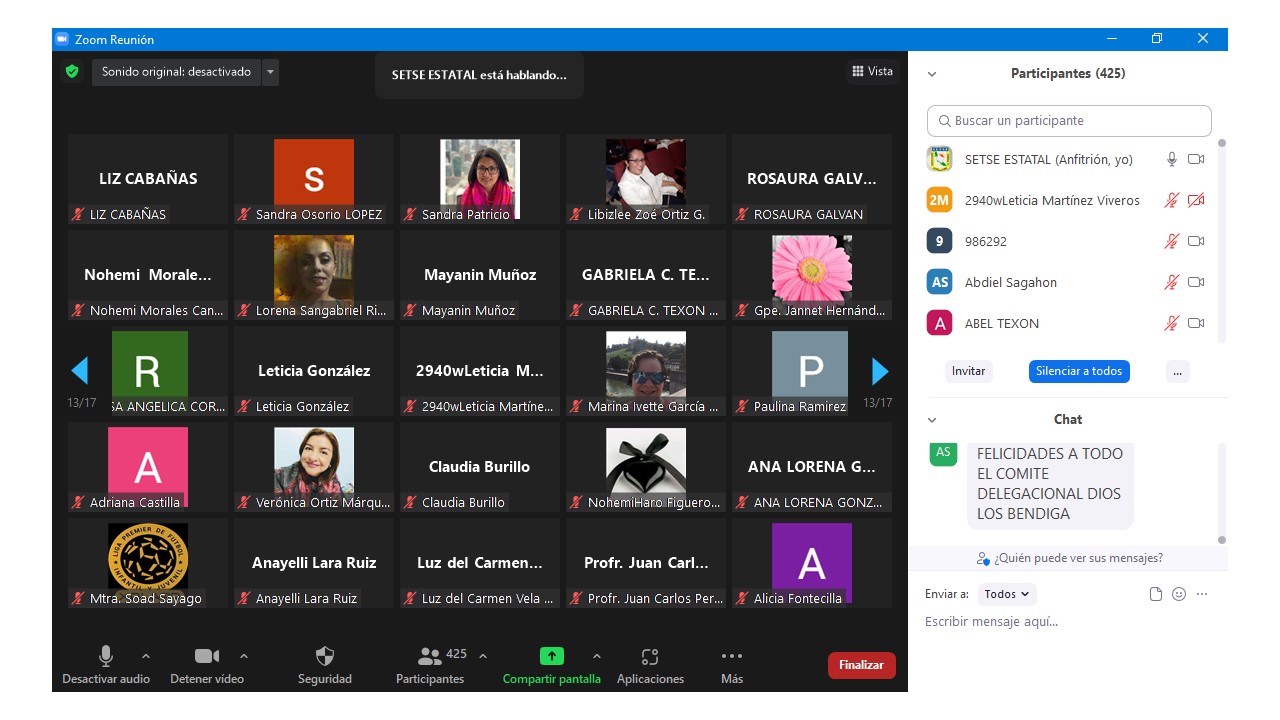Screen dimensions: 1280x720
Task: Select the pink flower tile of Gpe. Jannet Hernández
Action: pos(812,275)
